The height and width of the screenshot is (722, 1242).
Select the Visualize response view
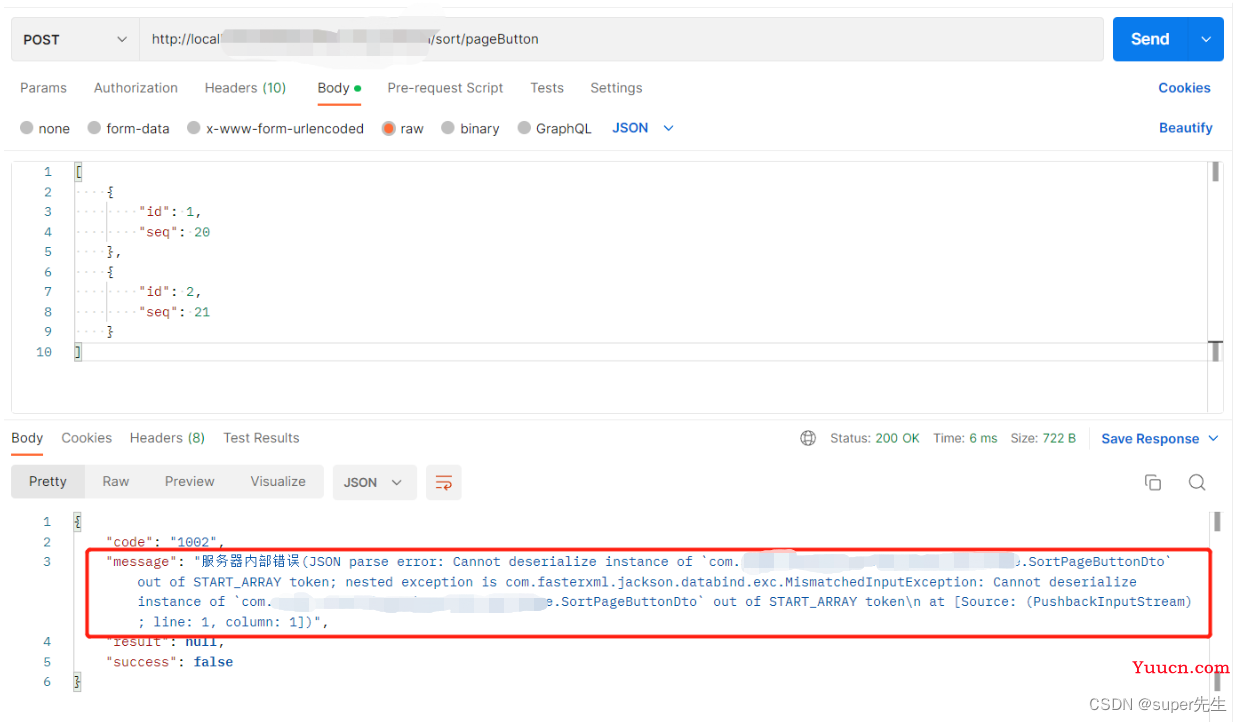click(x=278, y=482)
